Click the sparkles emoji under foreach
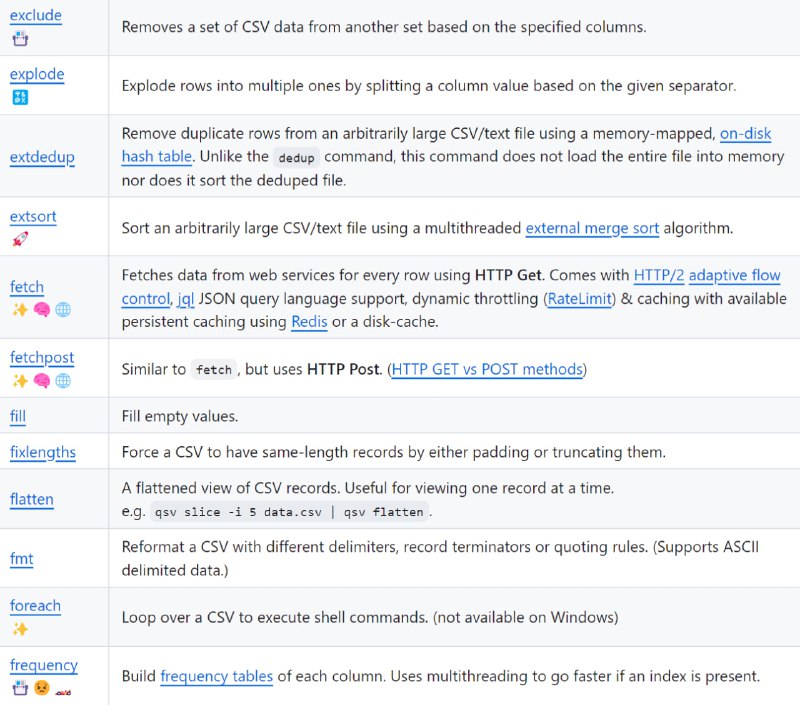Viewport: 800px width, 705px height. click(20, 628)
